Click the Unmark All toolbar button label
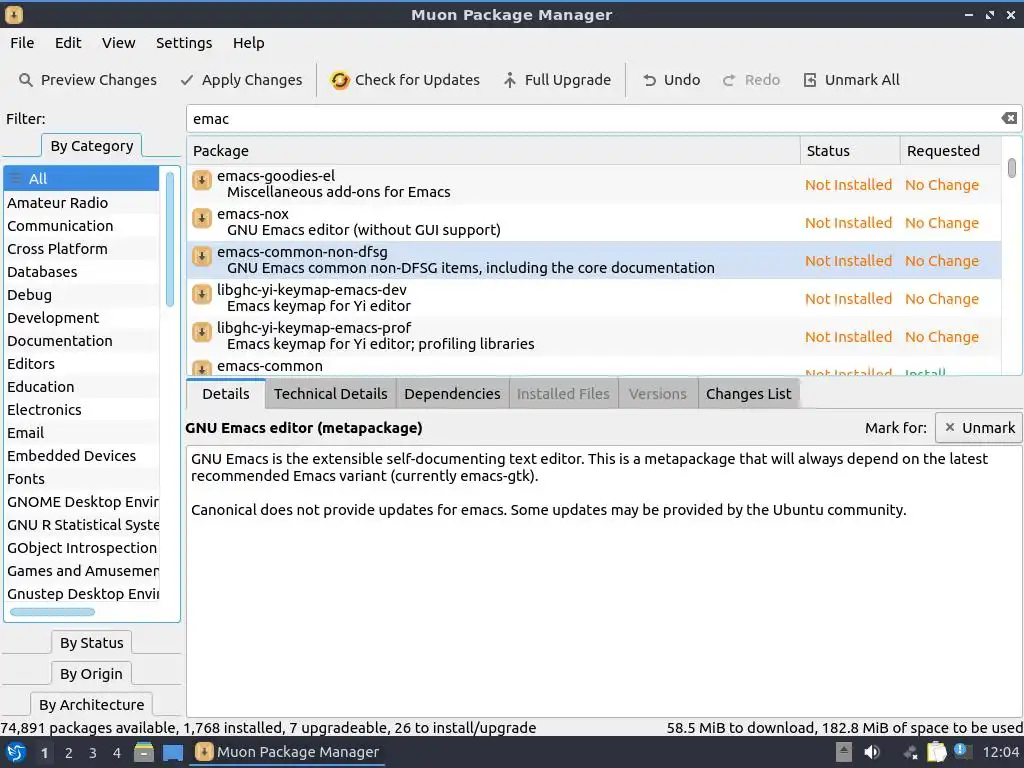Screen dimensions: 1024x768 (x=862, y=80)
